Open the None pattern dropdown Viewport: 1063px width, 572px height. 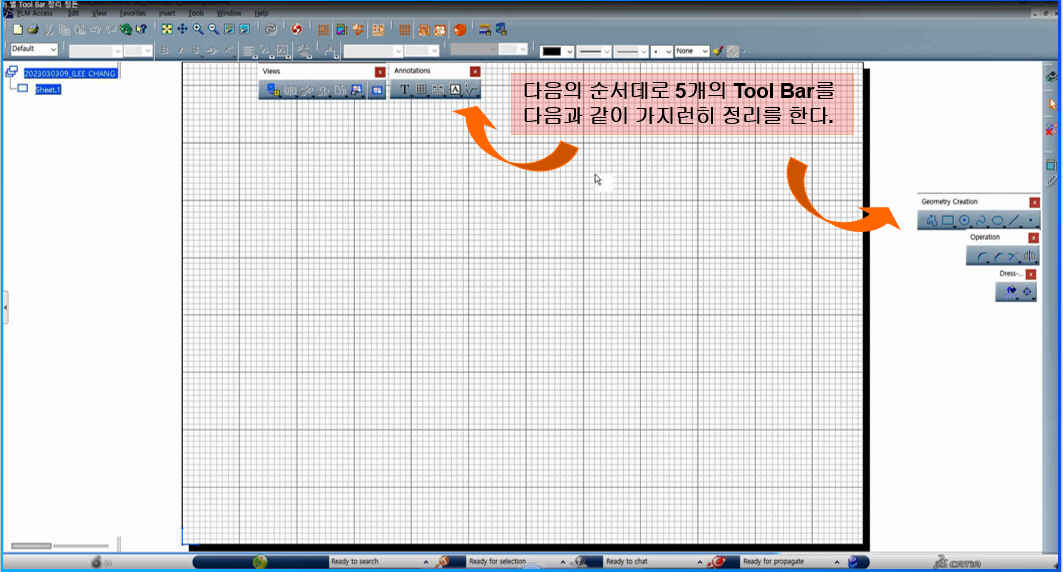[706, 50]
